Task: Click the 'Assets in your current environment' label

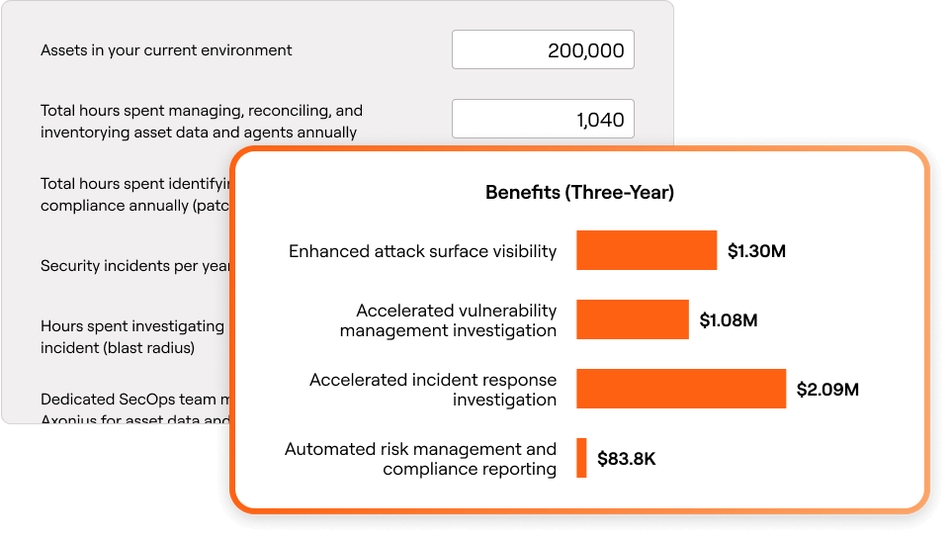Action: tap(166, 50)
